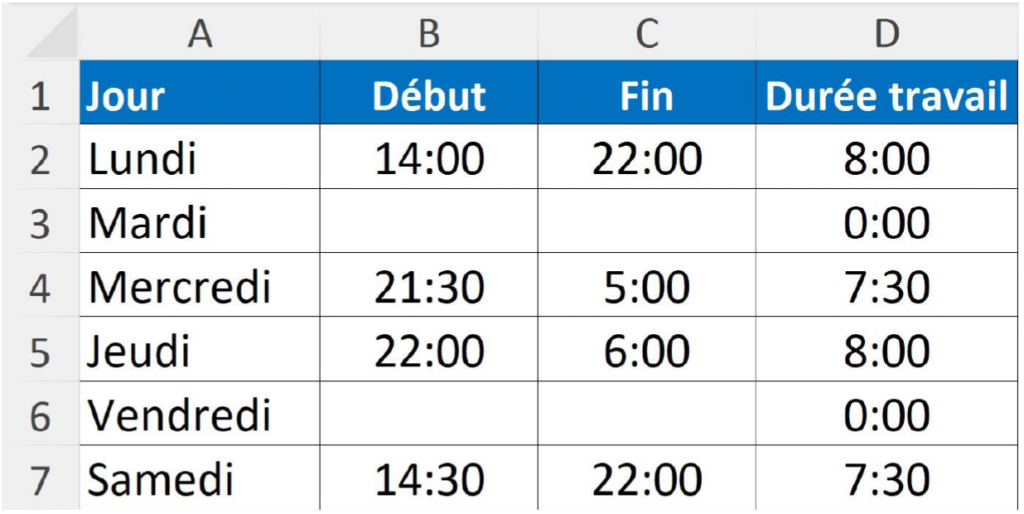
Task: Select row 4 header
Action: [40, 288]
